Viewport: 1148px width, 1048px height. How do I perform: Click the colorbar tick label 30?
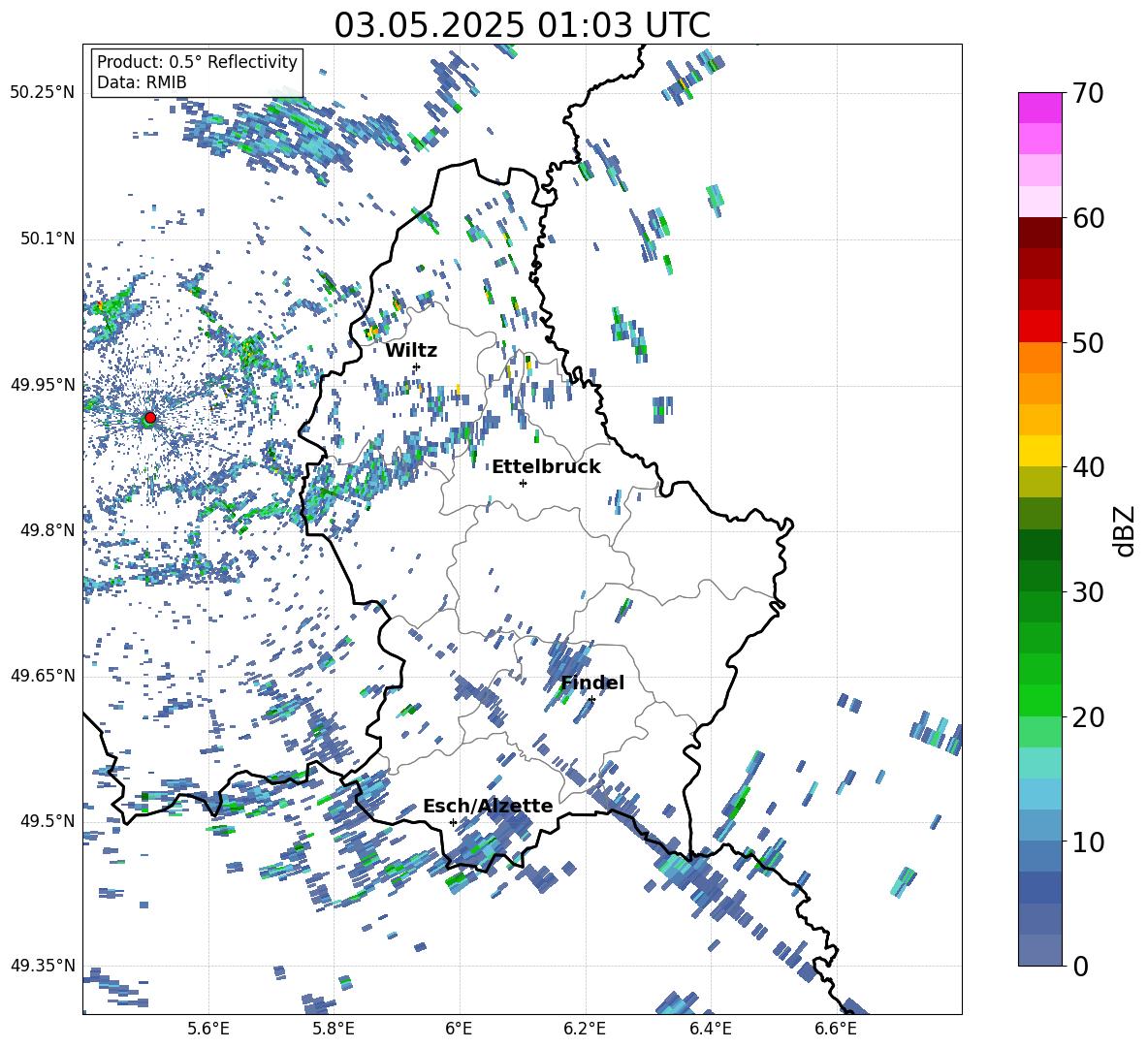(1088, 592)
